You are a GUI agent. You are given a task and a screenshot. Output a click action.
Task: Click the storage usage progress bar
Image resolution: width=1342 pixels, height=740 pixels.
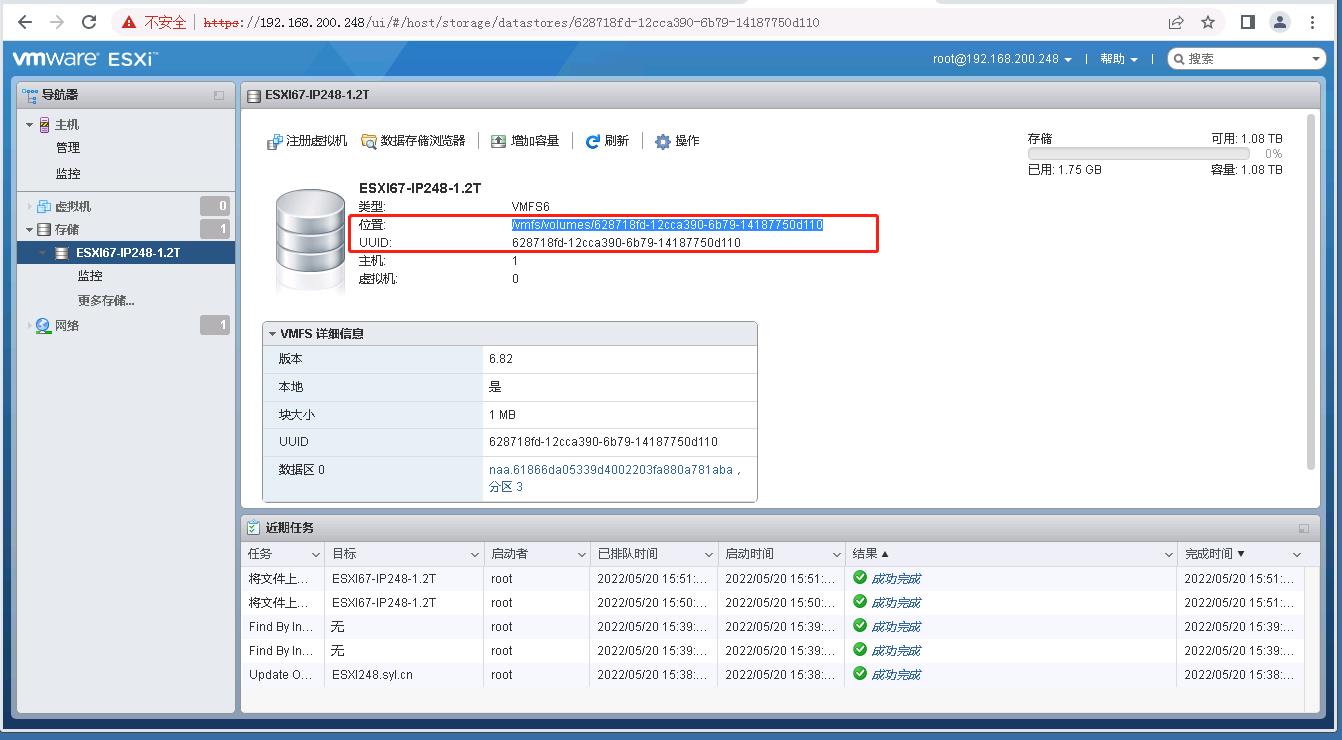1138,154
